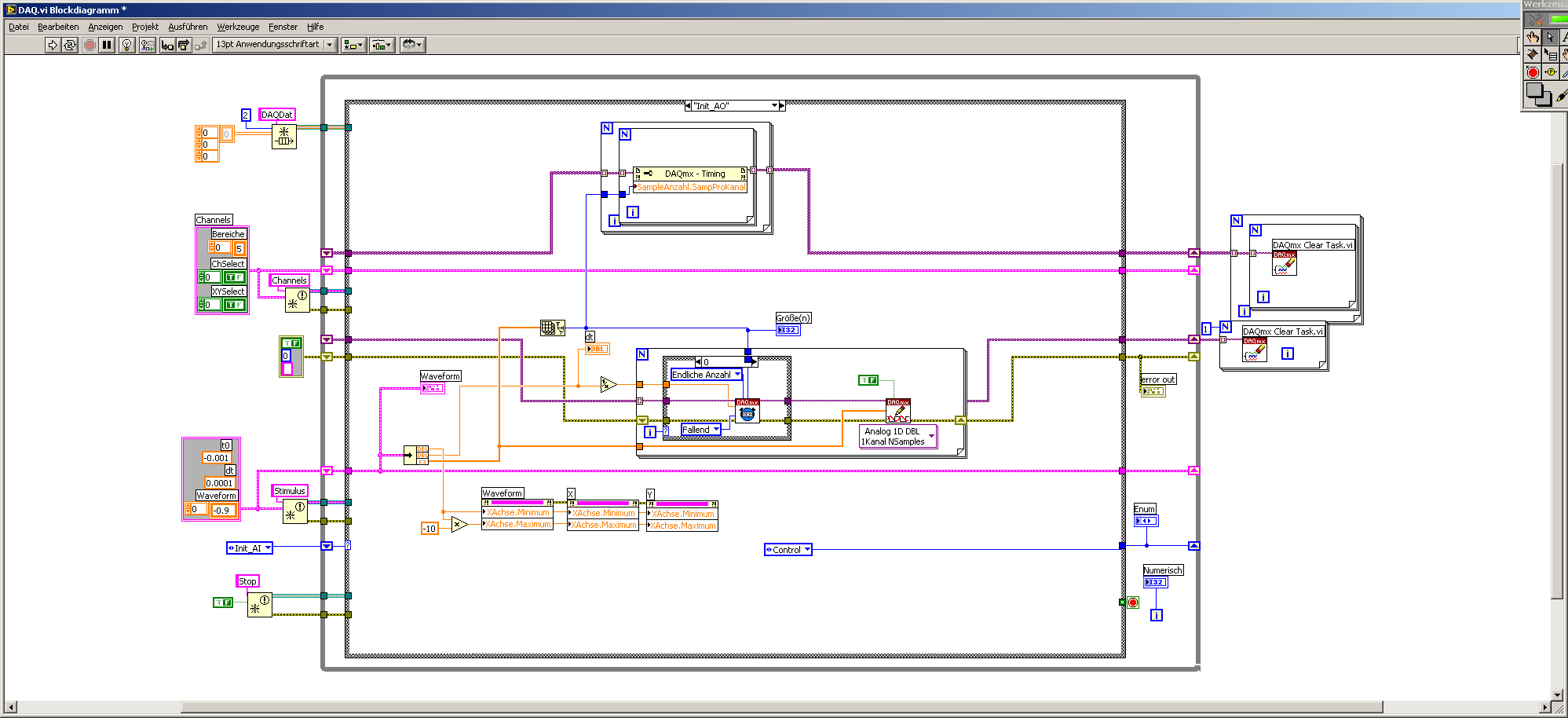Click the Pause execution button
This screenshot has width=1568, height=718.
[x=107, y=45]
